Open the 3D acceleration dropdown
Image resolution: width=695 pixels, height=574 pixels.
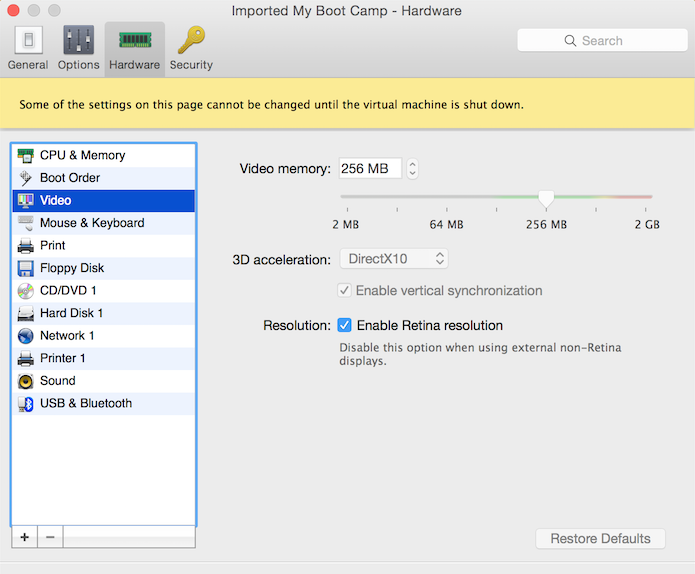pyautogui.click(x=394, y=259)
